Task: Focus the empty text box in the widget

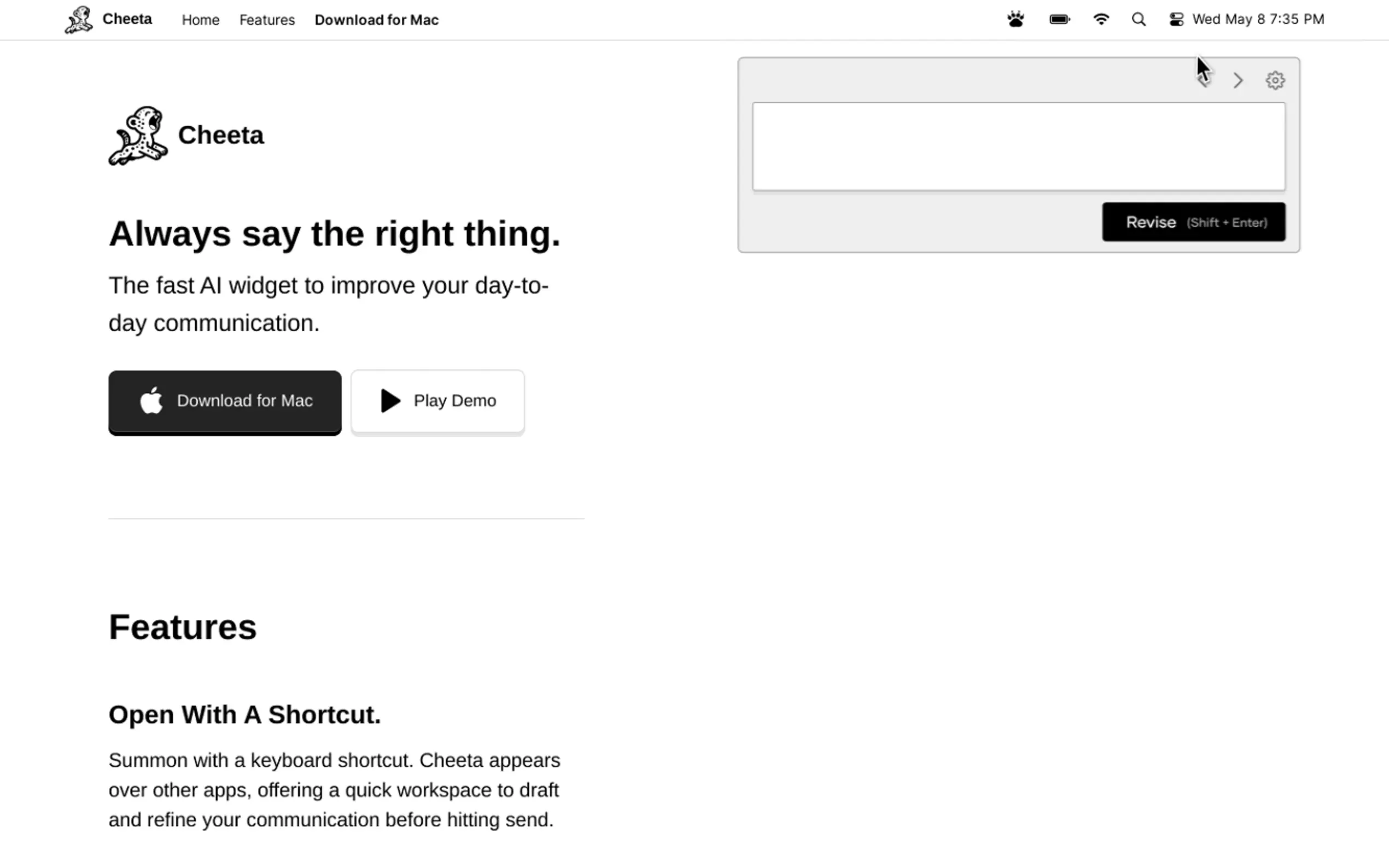Action: pyautogui.click(x=1018, y=146)
